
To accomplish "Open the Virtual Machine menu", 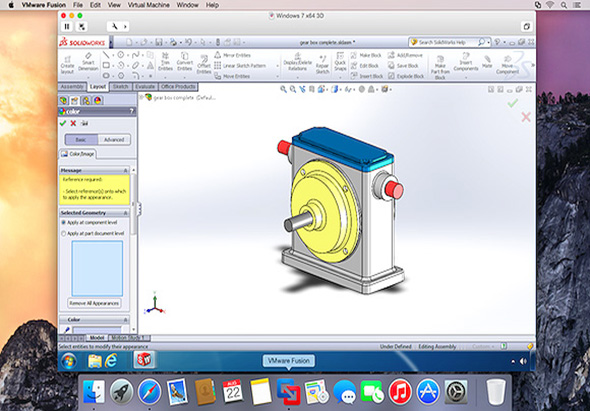I will pyautogui.click(x=149, y=5).
